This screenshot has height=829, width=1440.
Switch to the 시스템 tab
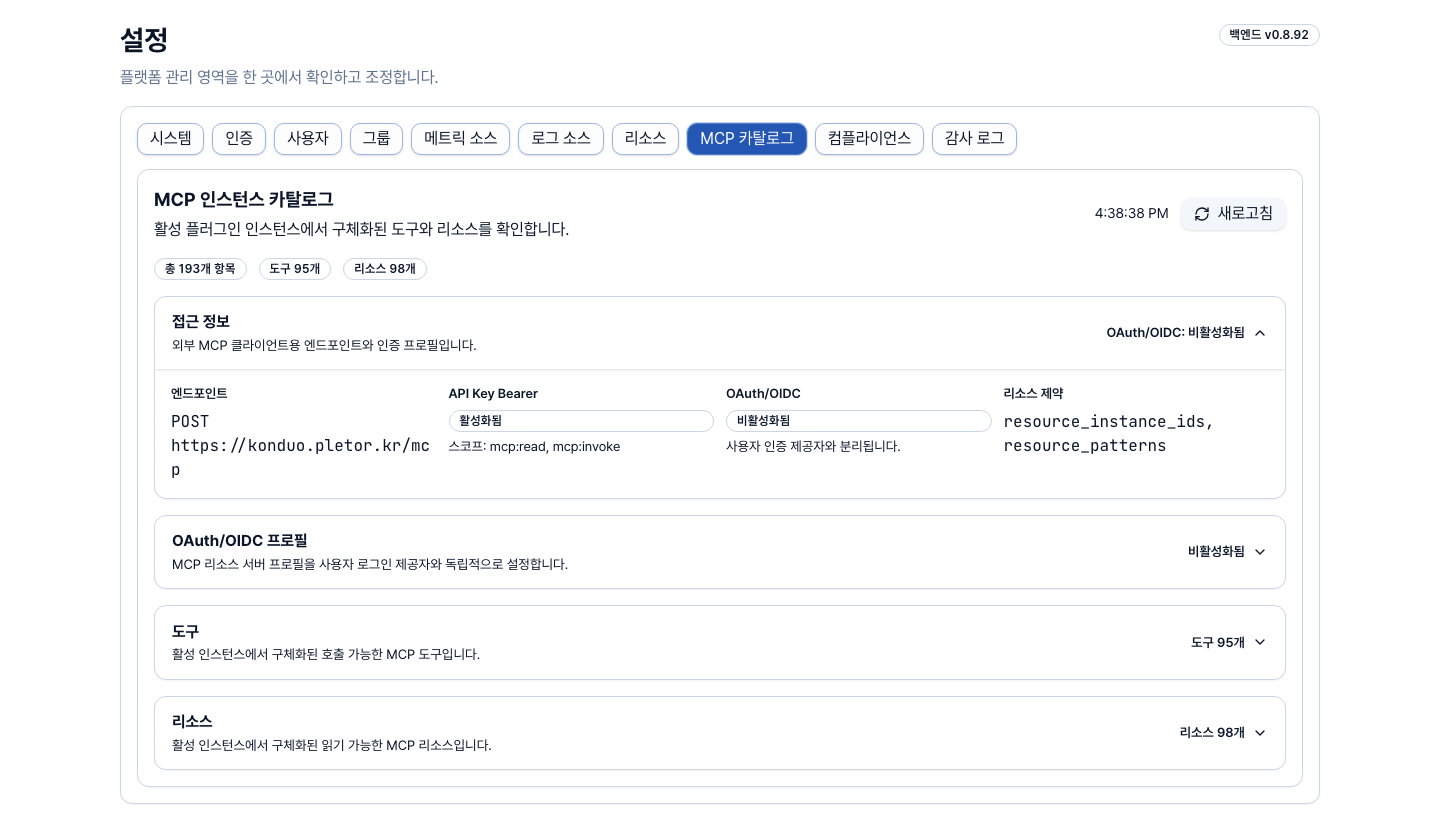click(171, 139)
